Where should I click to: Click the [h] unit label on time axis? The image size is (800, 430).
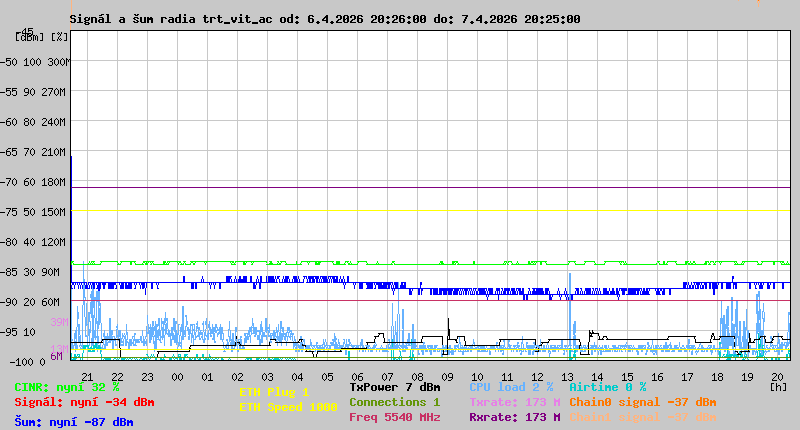[x=778, y=386]
